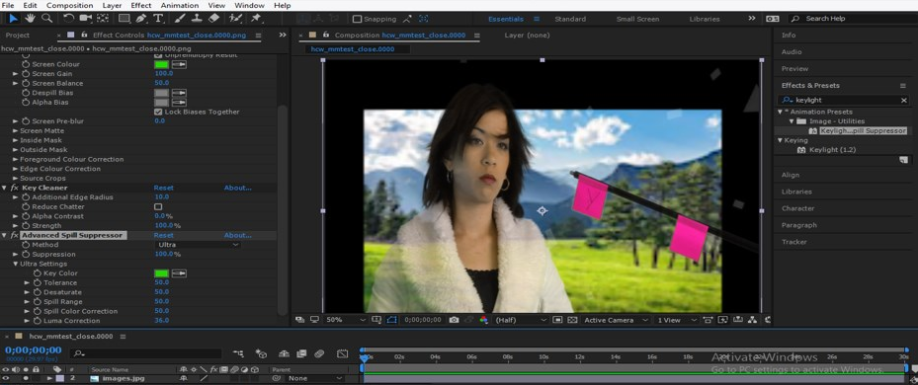918x385 pixels.
Task: Select the Unified Camera tool
Action: pos(85,19)
